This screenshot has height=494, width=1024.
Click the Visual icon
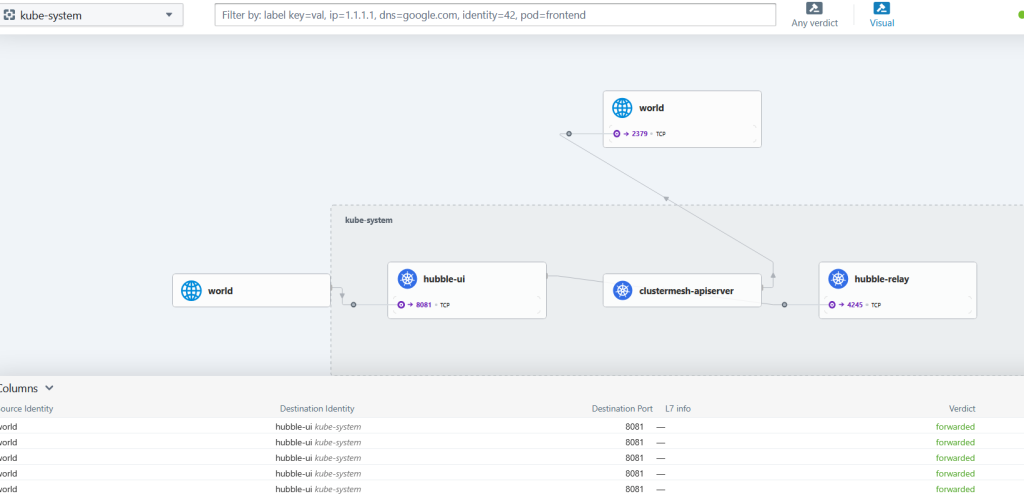(882, 8)
